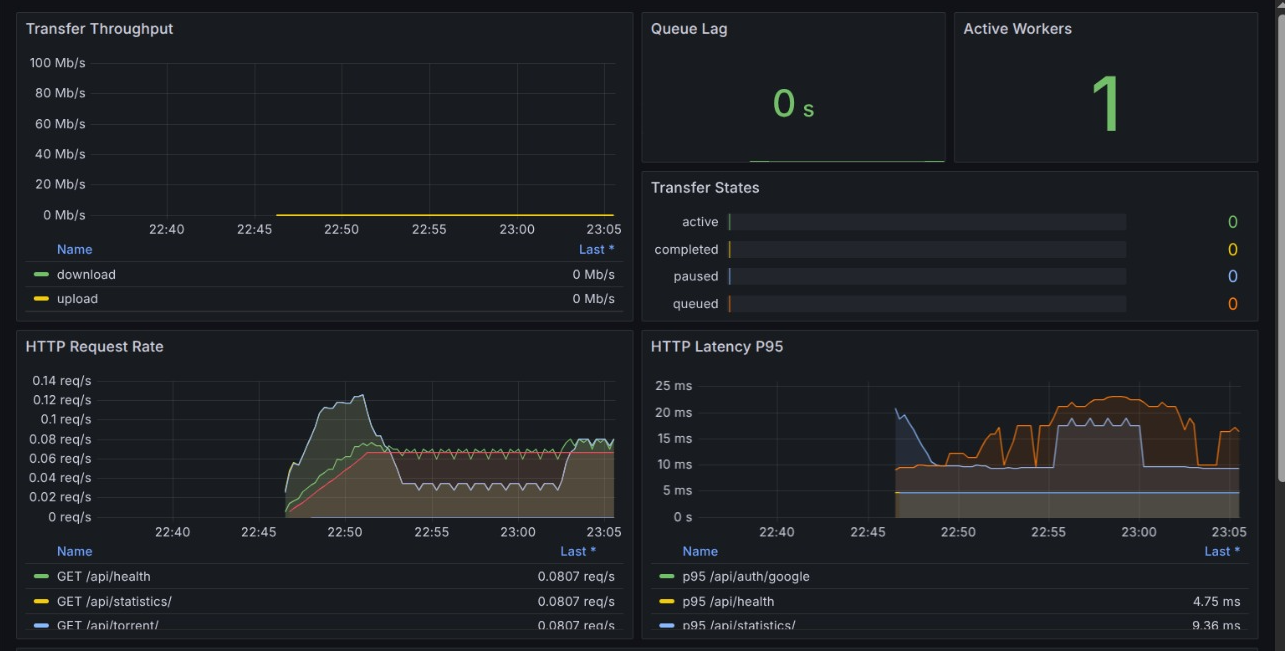The height and width of the screenshot is (651, 1285).
Task: Click 23:00 on HTTP Latency P95 time axis
Action: (x=1139, y=532)
